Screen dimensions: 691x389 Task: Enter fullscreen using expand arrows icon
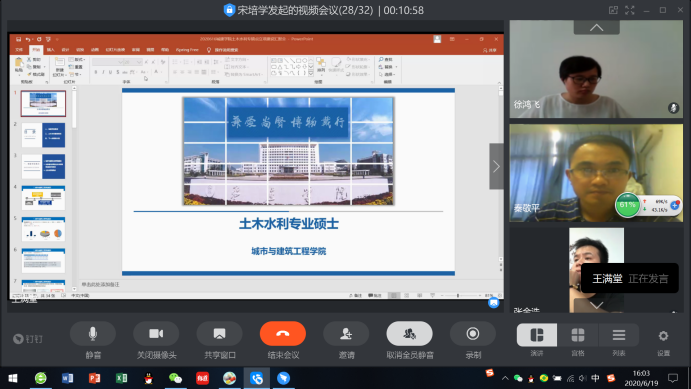pyautogui.click(x=630, y=10)
